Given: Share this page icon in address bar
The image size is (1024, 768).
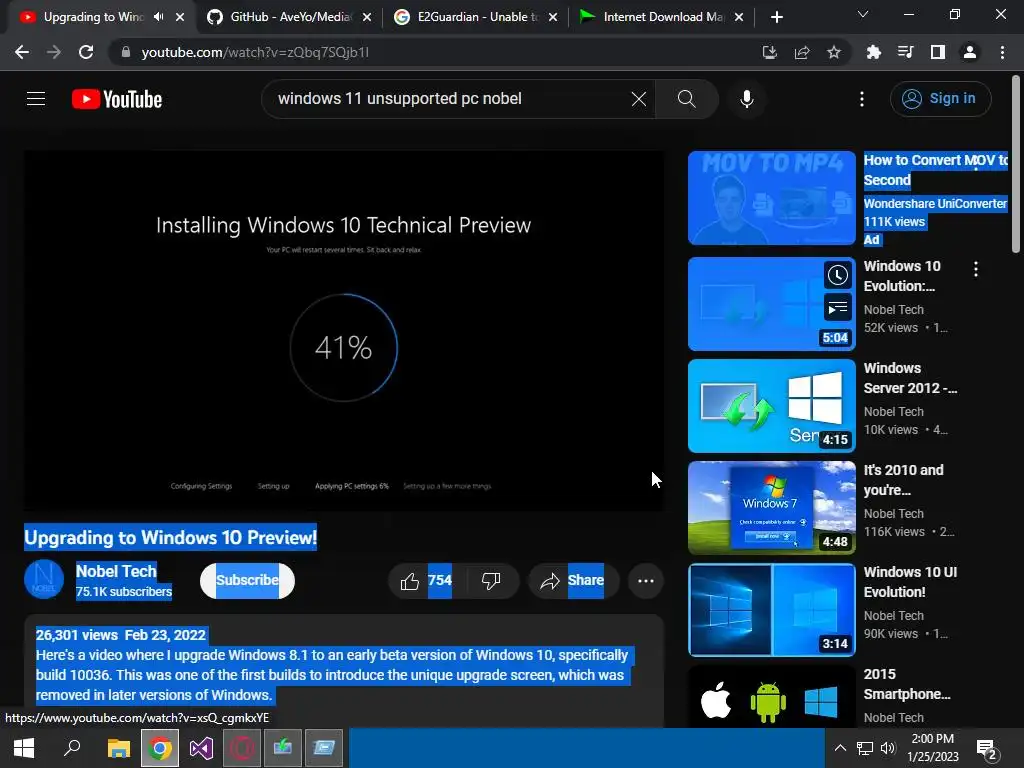Looking at the screenshot, I should 802,52.
